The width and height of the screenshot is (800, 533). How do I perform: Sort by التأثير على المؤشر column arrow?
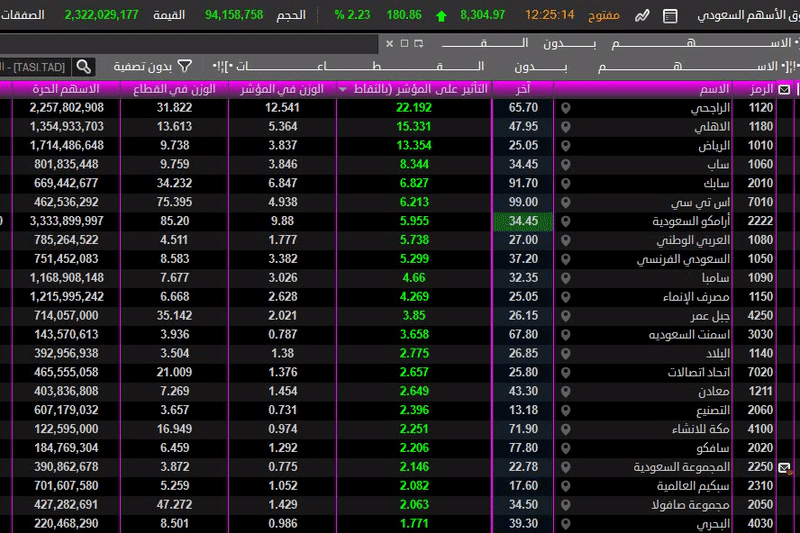coord(345,89)
